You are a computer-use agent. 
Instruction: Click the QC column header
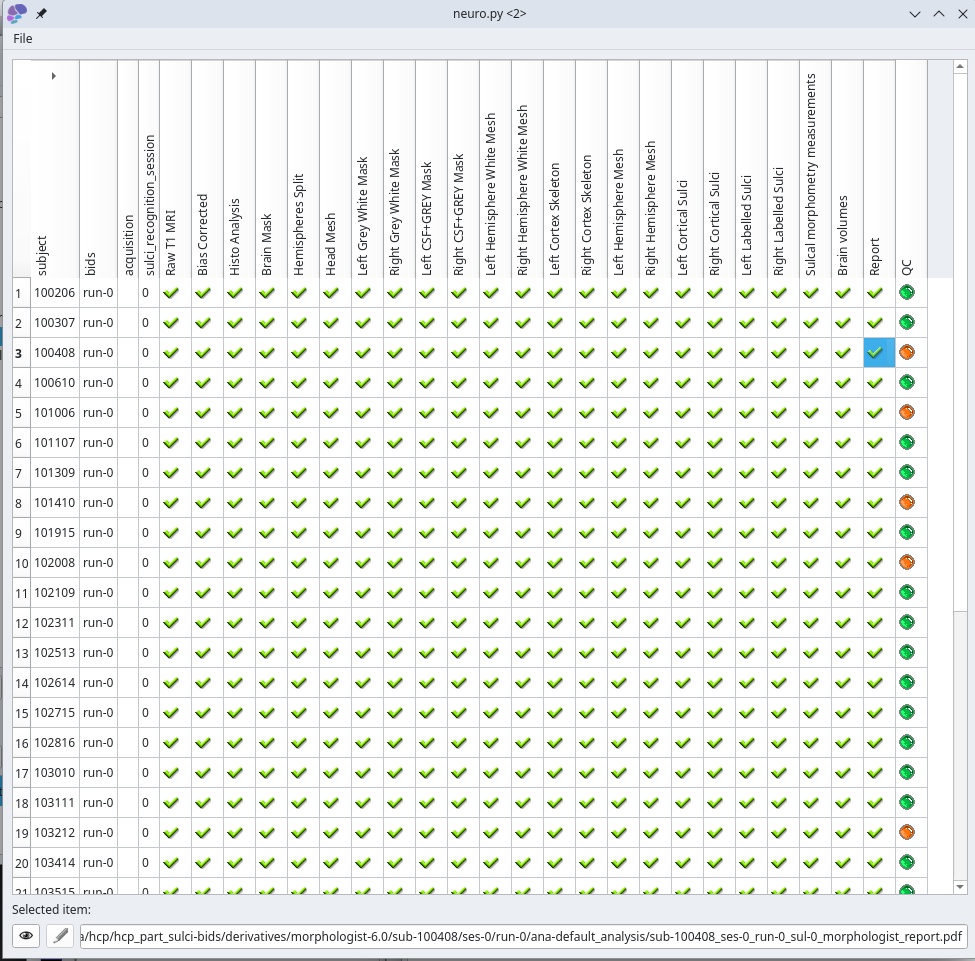coord(911,169)
